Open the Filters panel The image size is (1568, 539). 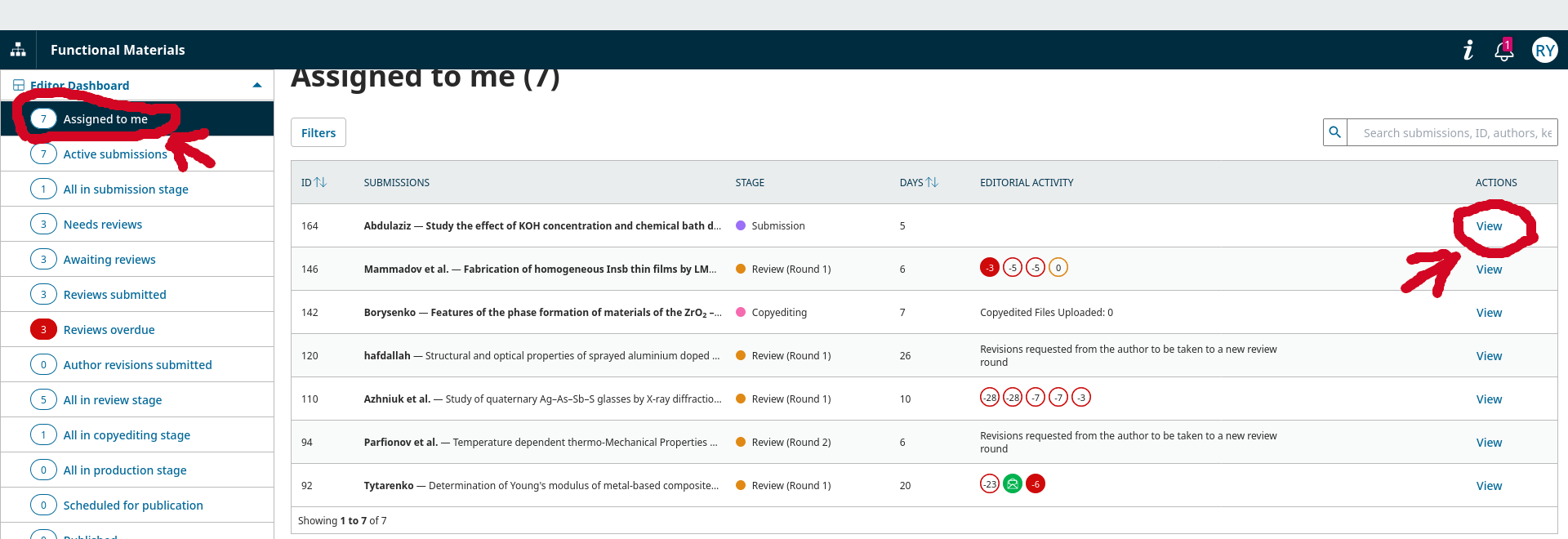[x=318, y=133]
